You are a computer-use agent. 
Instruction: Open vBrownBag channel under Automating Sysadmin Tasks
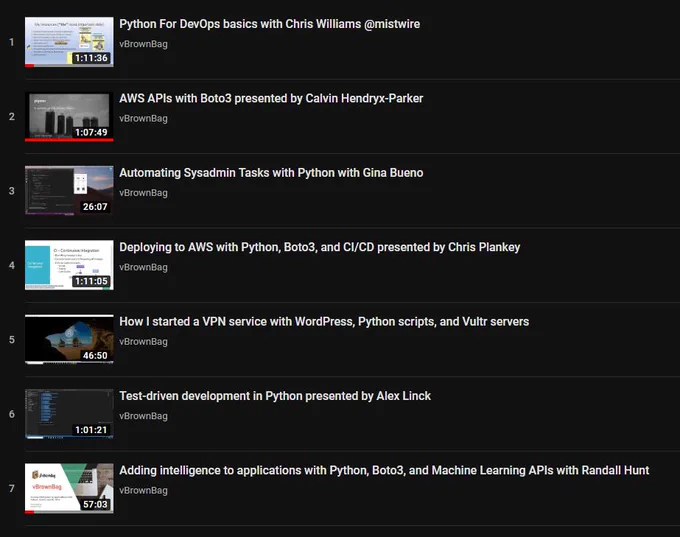pyautogui.click(x=144, y=193)
